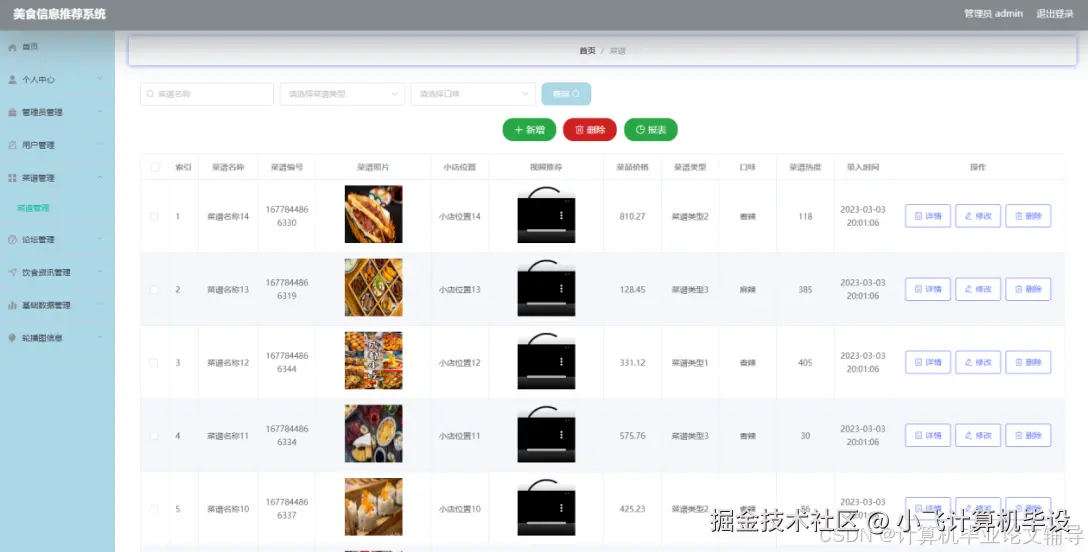Focus the 菜谱名称 search input
Image resolution: width=1088 pixels, height=552 pixels.
(207, 94)
